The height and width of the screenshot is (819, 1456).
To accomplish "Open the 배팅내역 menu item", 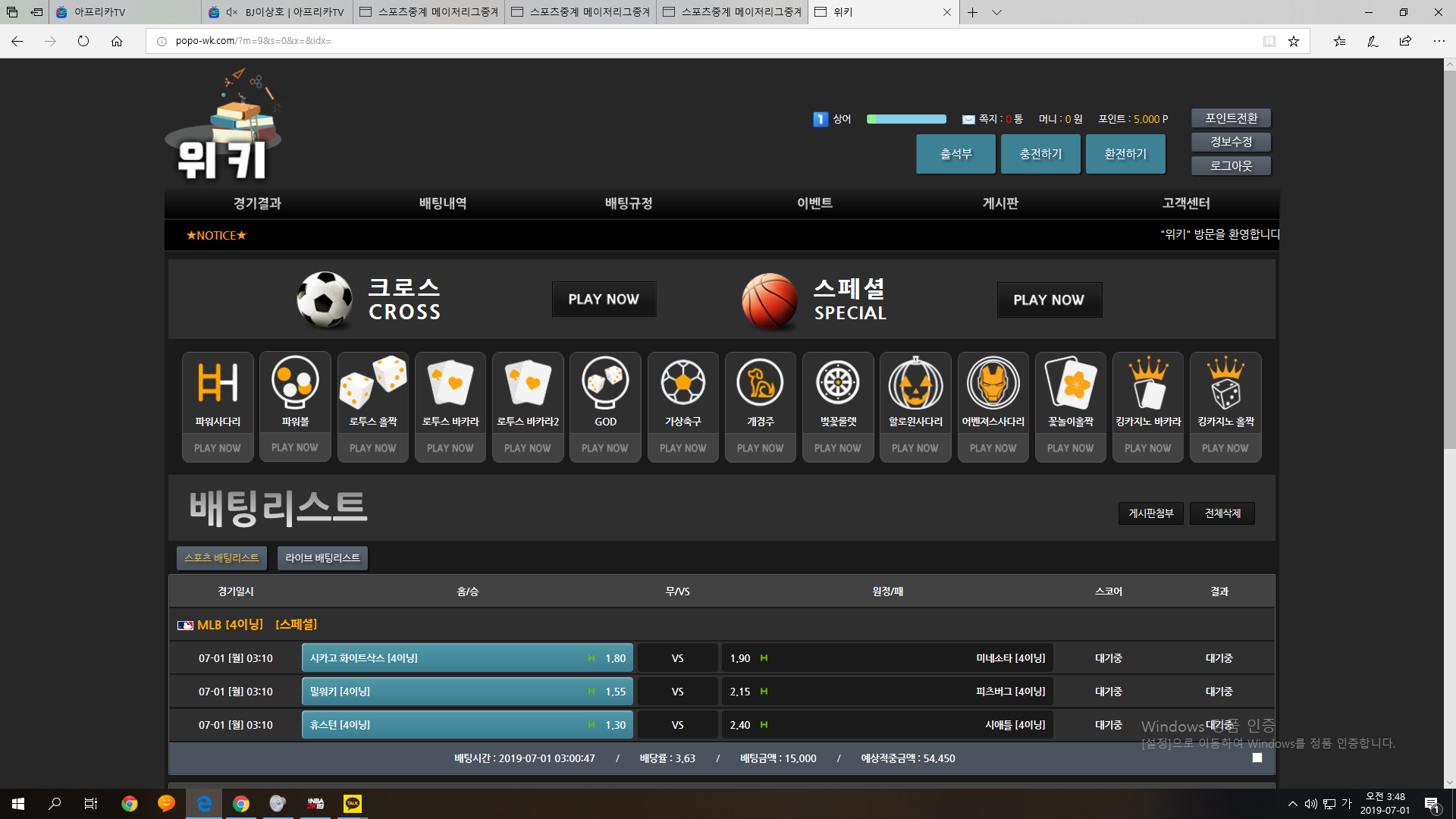I will point(443,203).
